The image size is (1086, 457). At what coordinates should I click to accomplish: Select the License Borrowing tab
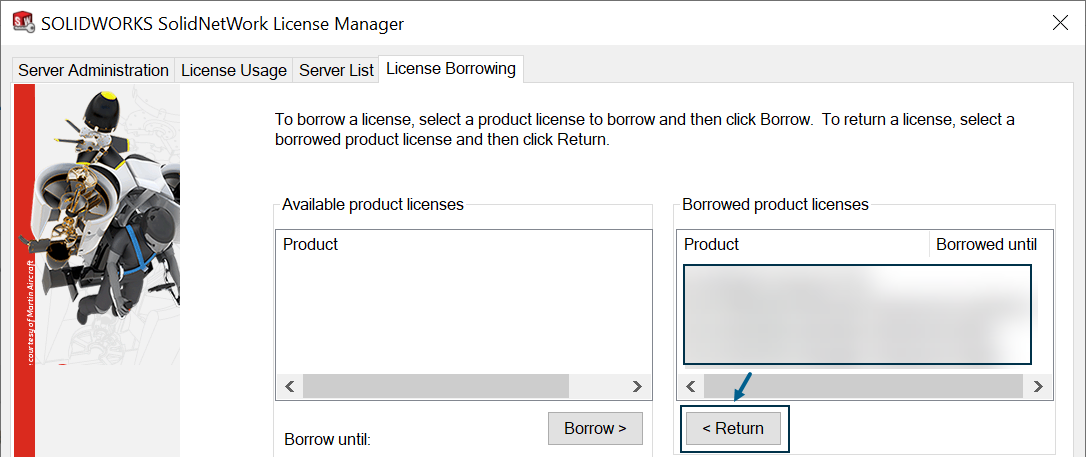(451, 69)
